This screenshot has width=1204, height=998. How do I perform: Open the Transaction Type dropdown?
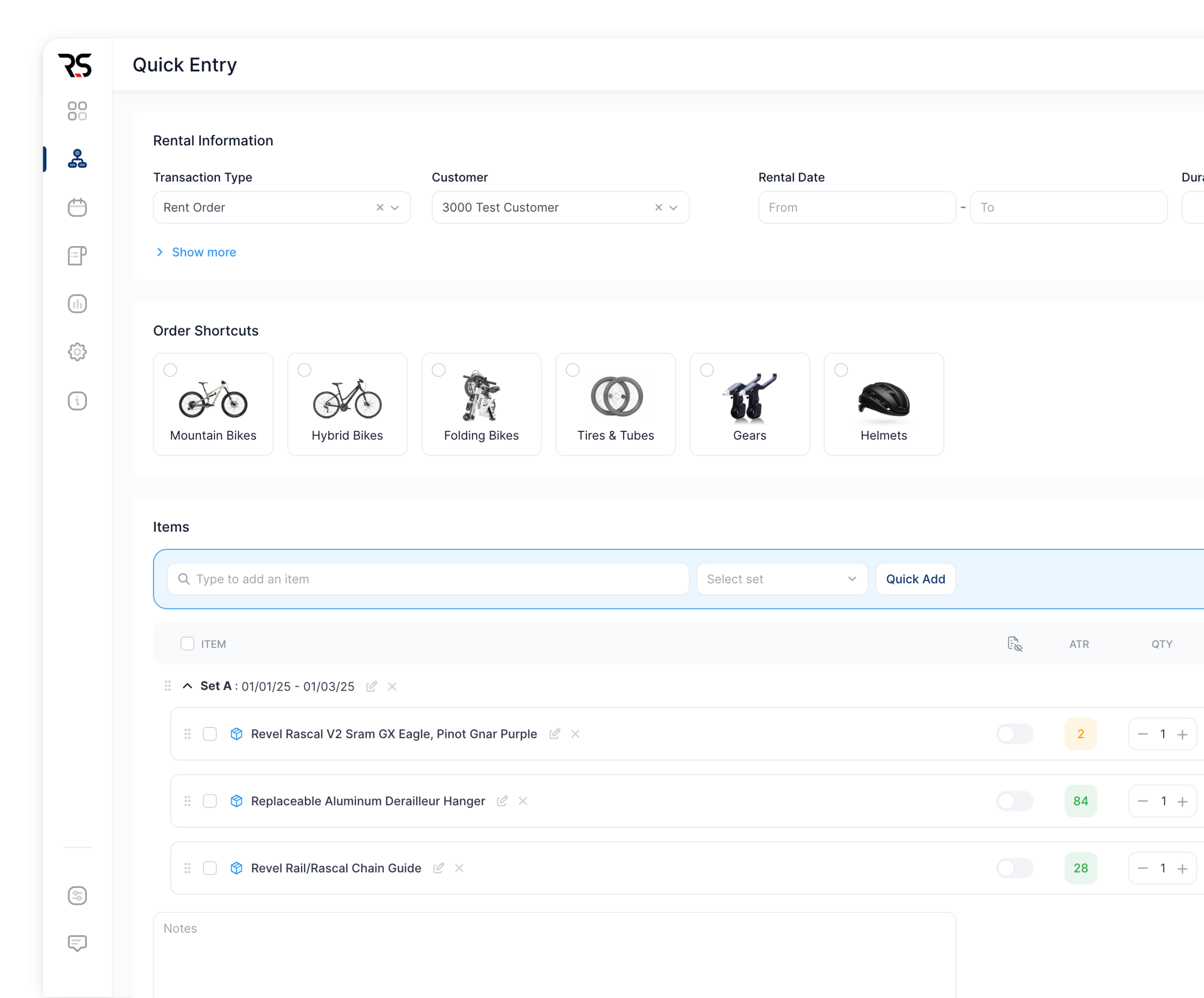282,207
